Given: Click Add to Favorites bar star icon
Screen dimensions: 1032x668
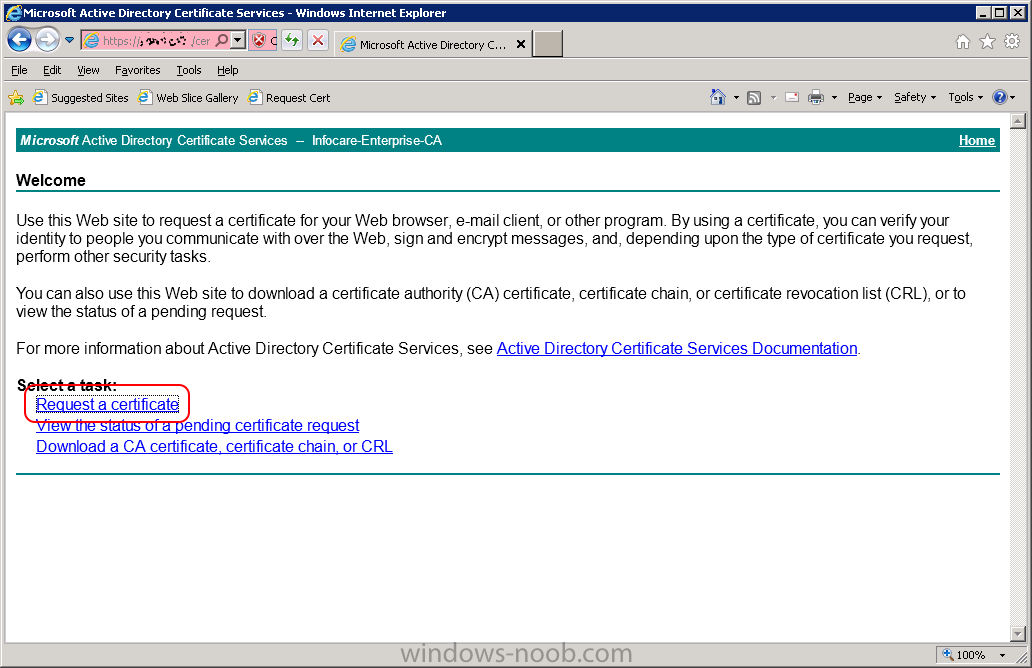Looking at the screenshot, I should [16, 98].
